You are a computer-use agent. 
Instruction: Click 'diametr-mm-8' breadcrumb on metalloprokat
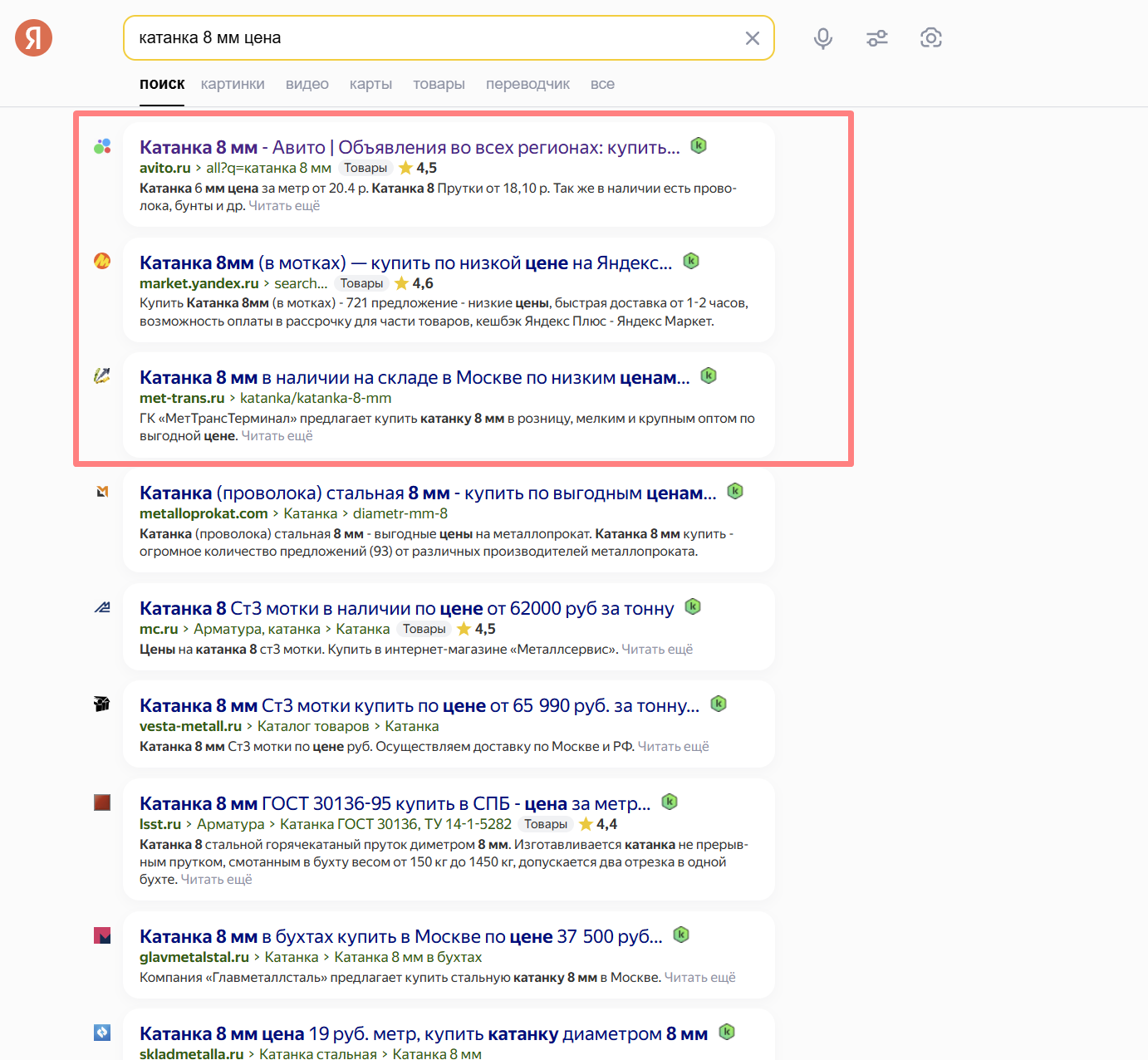[x=400, y=513]
